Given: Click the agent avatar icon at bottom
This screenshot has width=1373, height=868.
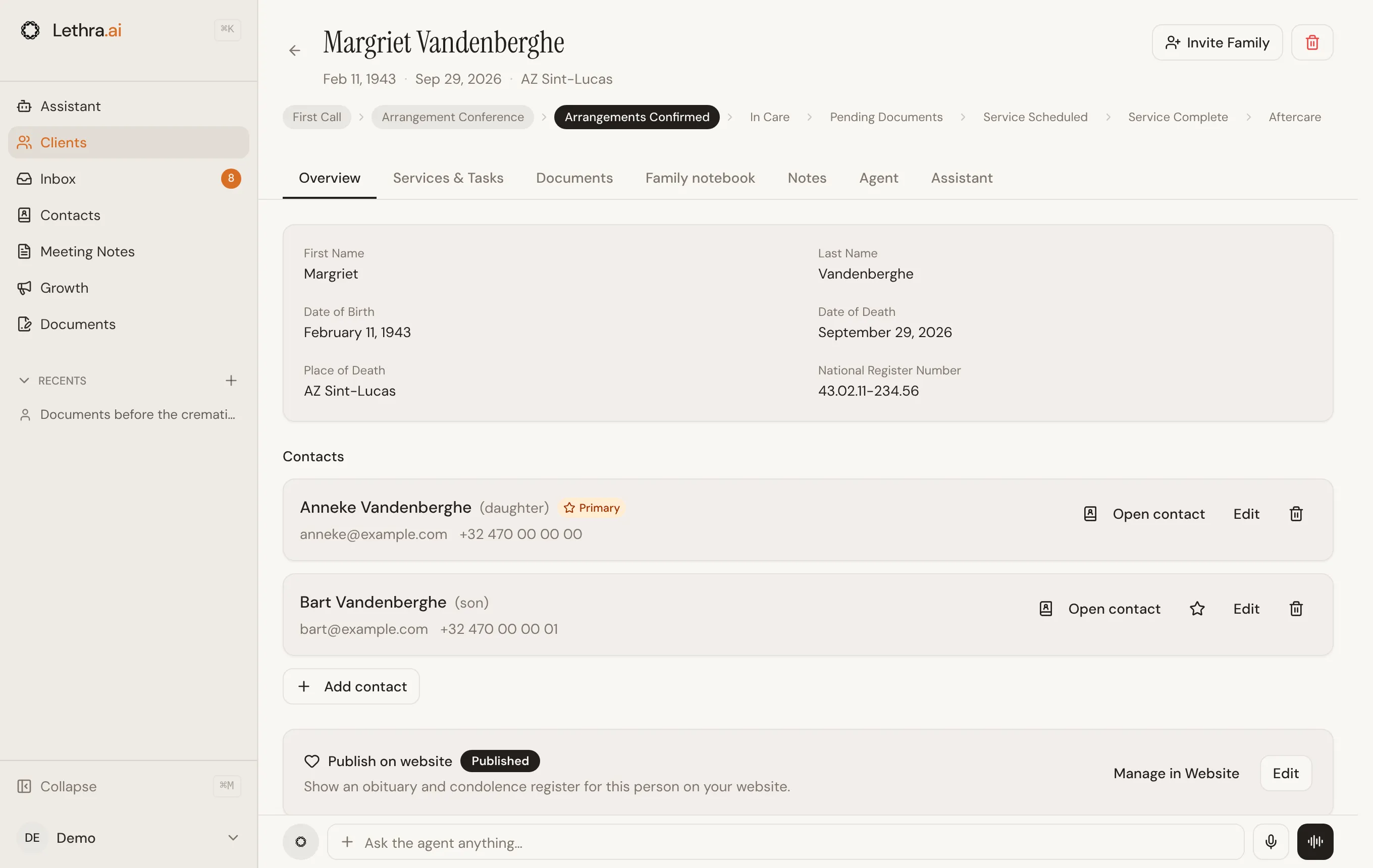Looking at the screenshot, I should pyautogui.click(x=301, y=842).
